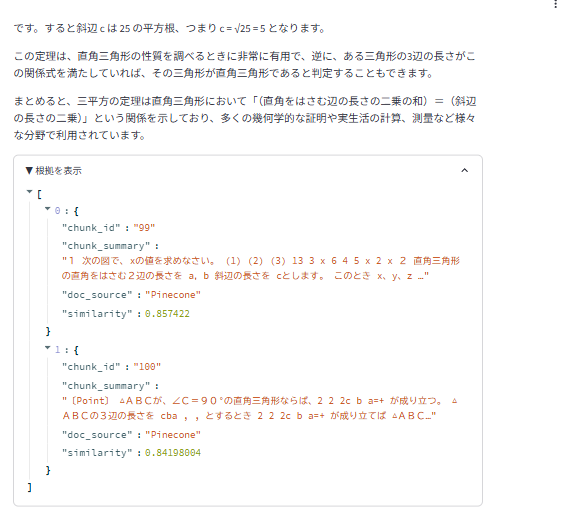Collapse the root JSON array triangle
This screenshot has width=571, height=516.
click(x=29, y=192)
